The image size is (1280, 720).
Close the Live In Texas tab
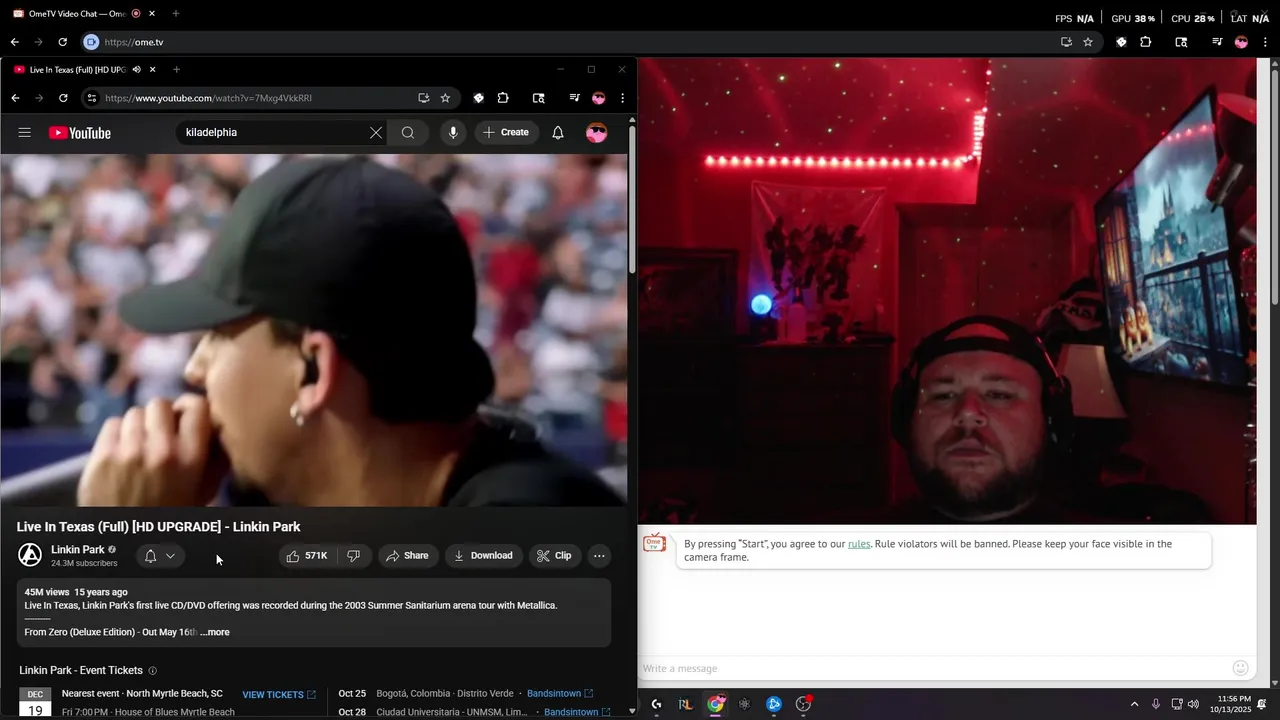tap(152, 70)
